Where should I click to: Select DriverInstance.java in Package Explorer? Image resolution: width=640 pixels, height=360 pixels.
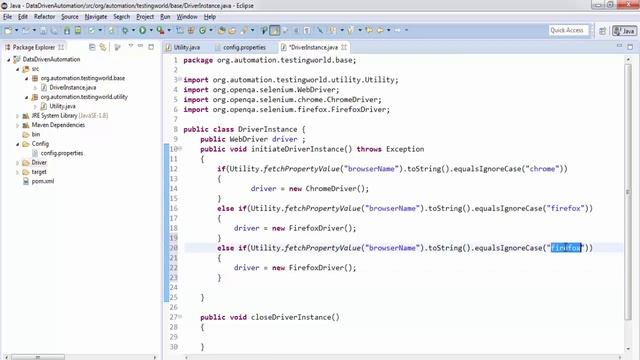click(x=69, y=87)
